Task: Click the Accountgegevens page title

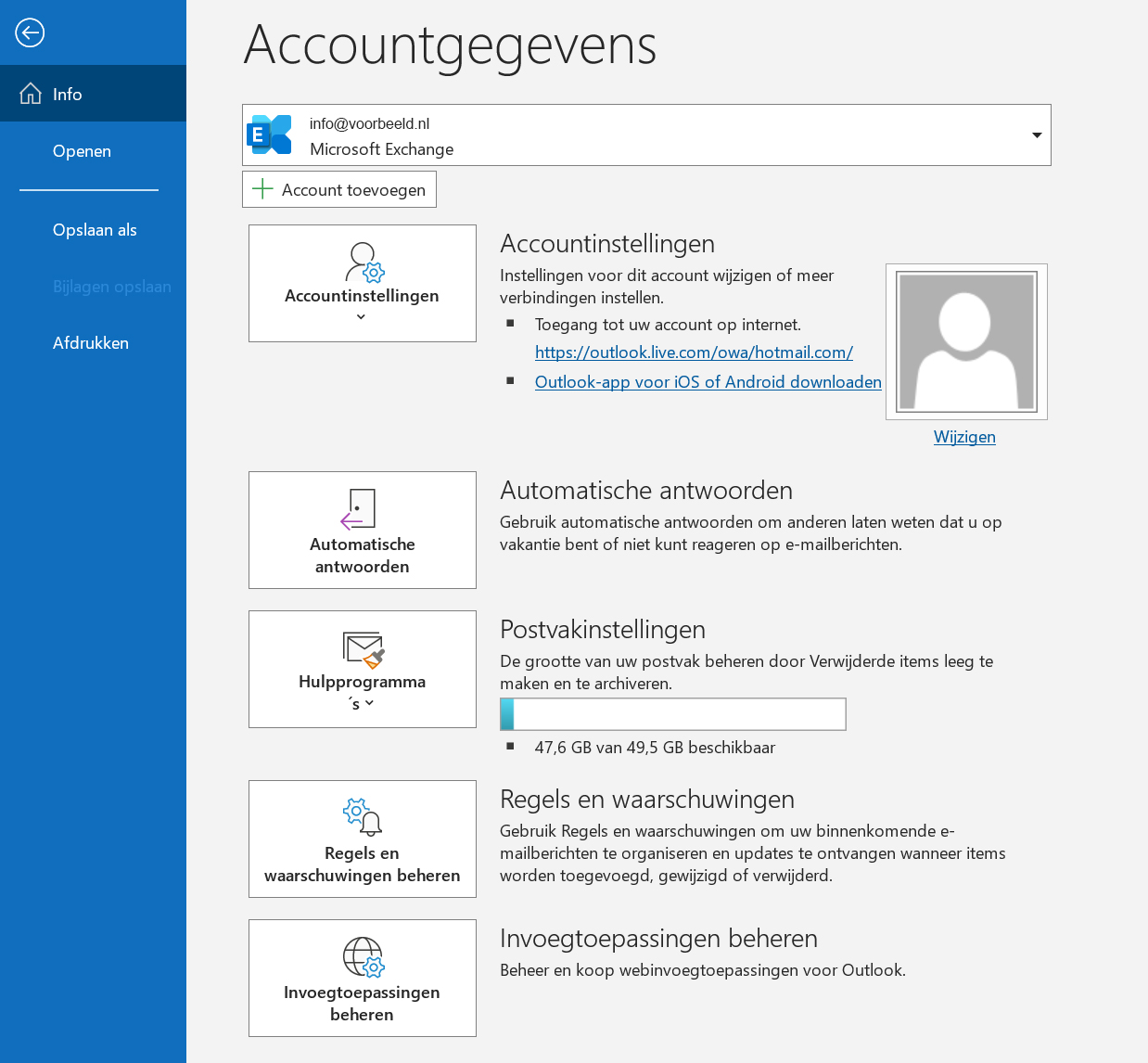Action: [451, 46]
